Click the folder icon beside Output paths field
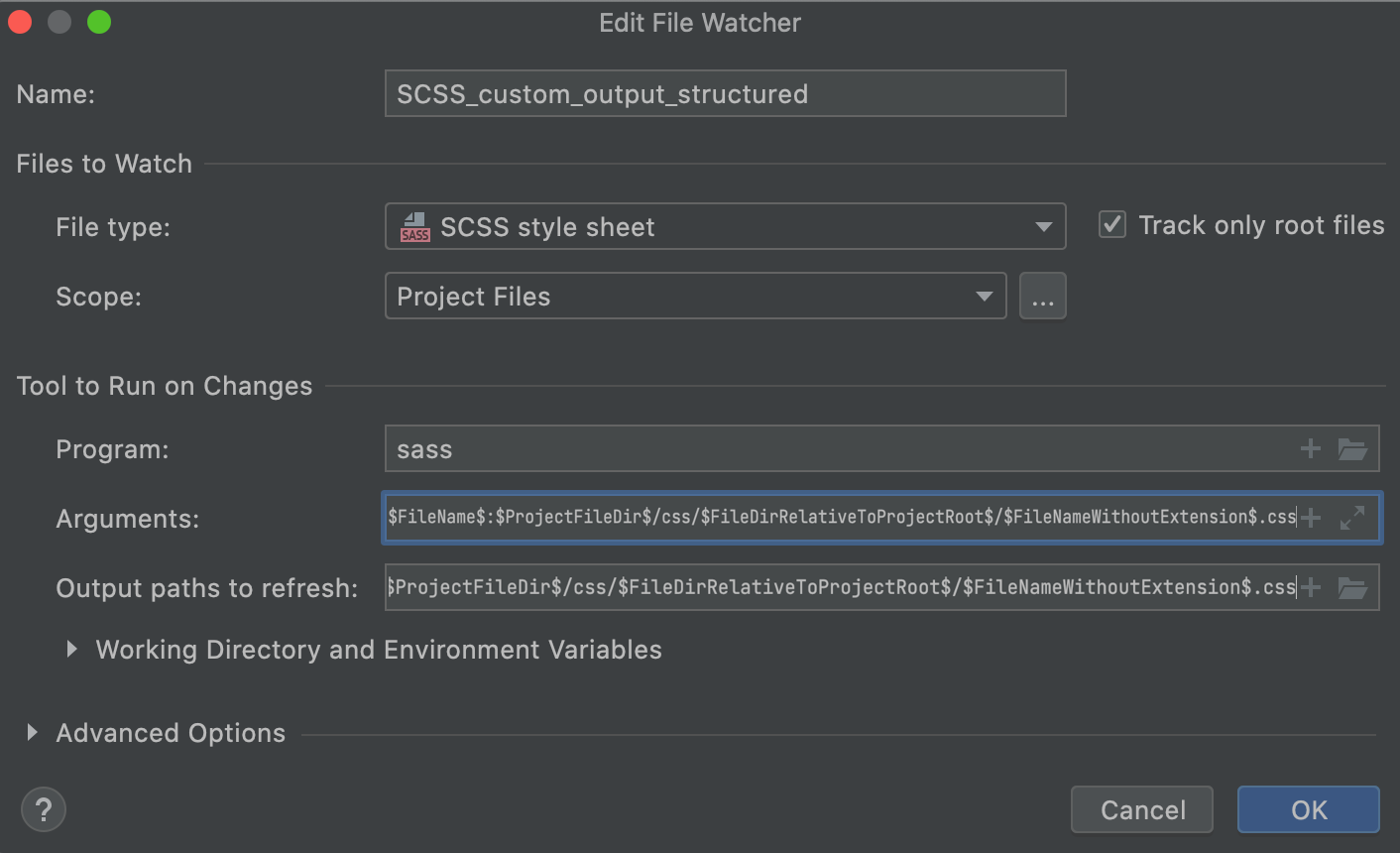 tap(1354, 587)
